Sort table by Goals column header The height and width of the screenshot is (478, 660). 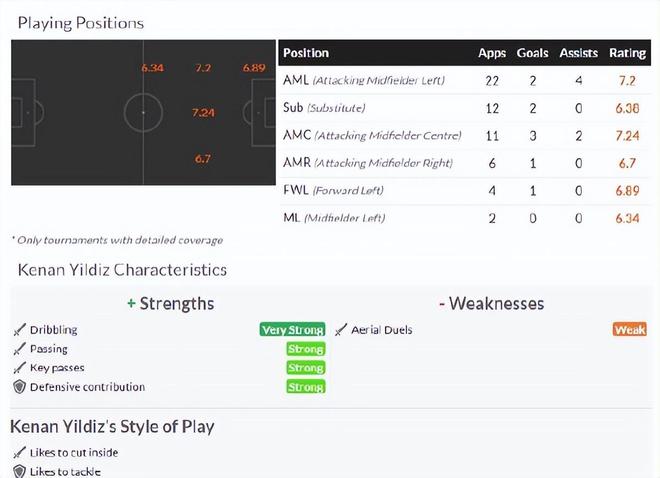coord(532,53)
